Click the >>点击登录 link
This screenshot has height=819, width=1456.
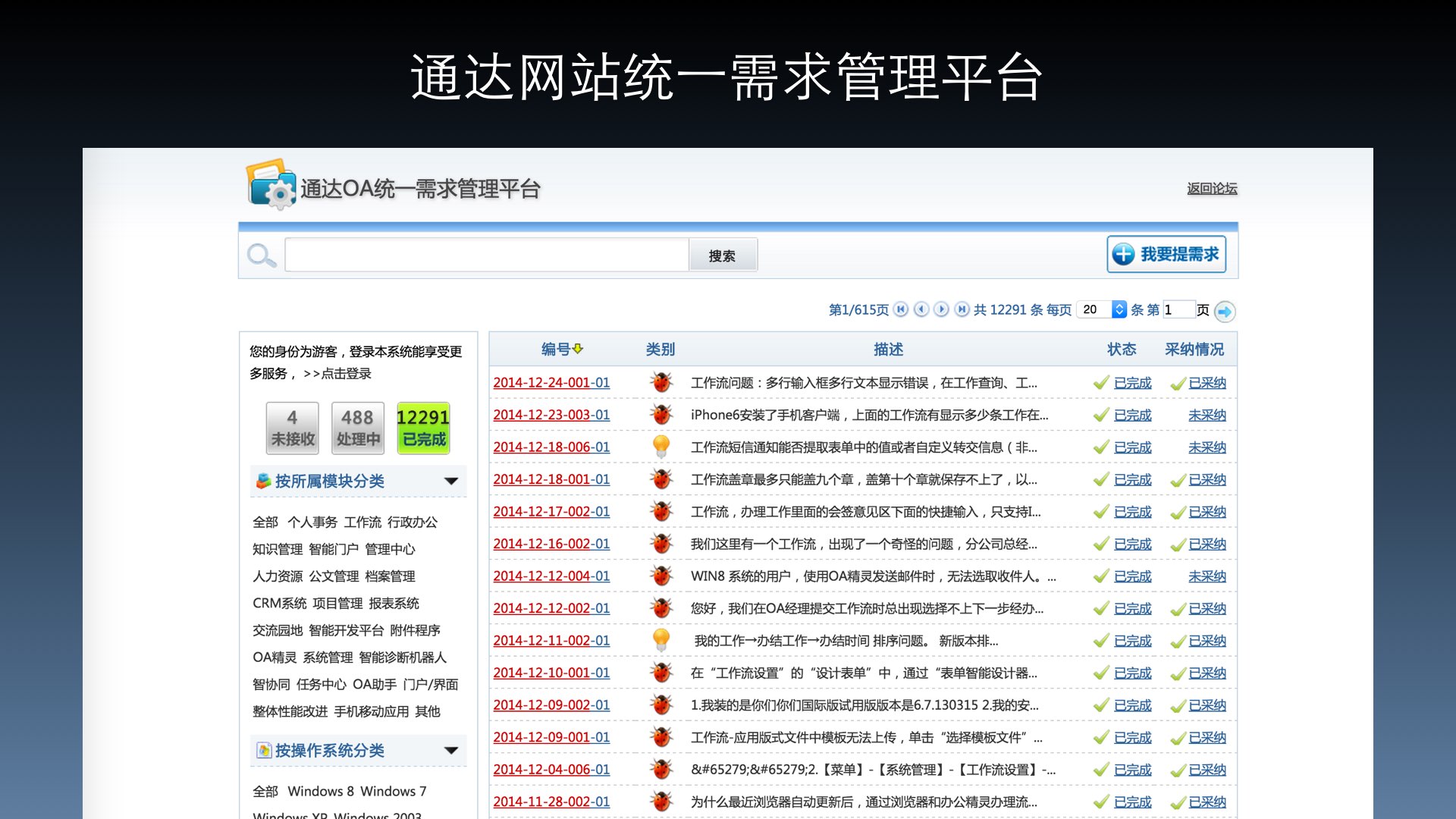coord(337,373)
